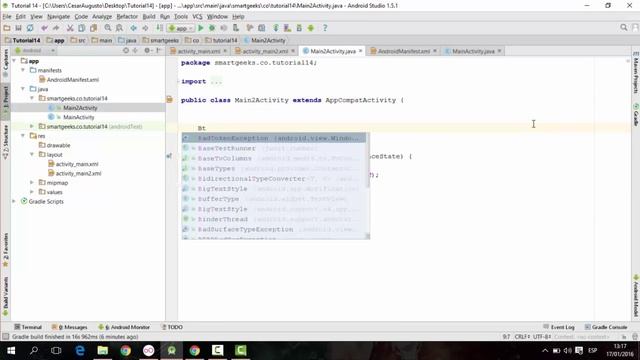This screenshot has width=640, height=360.
Task: Choose BaseTestRunner from the autocomplete list
Action: (x=274, y=148)
